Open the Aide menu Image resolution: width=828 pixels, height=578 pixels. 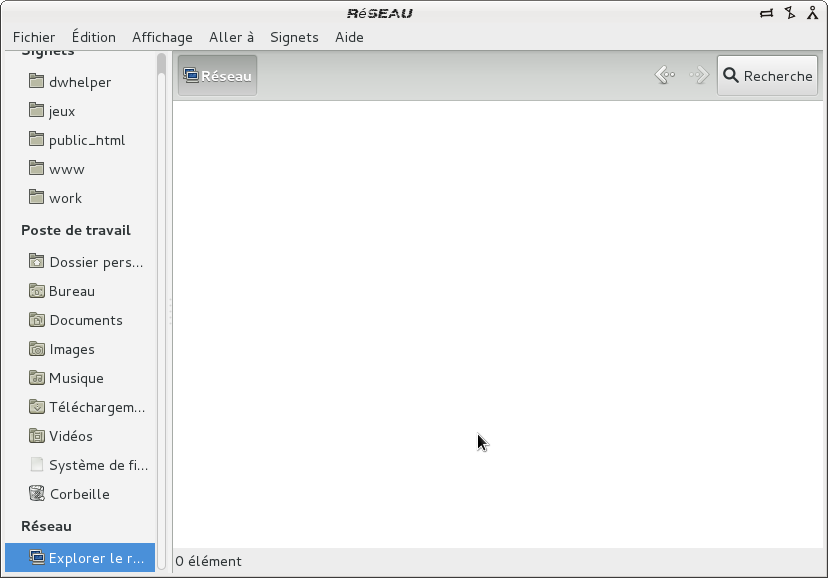tap(349, 37)
